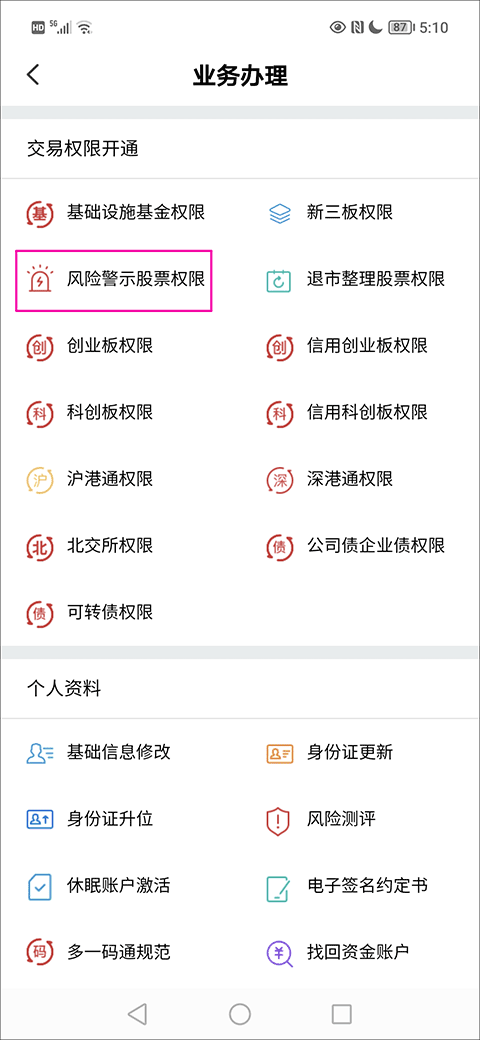Tap the 基础信息修改 person icon

point(40,753)
